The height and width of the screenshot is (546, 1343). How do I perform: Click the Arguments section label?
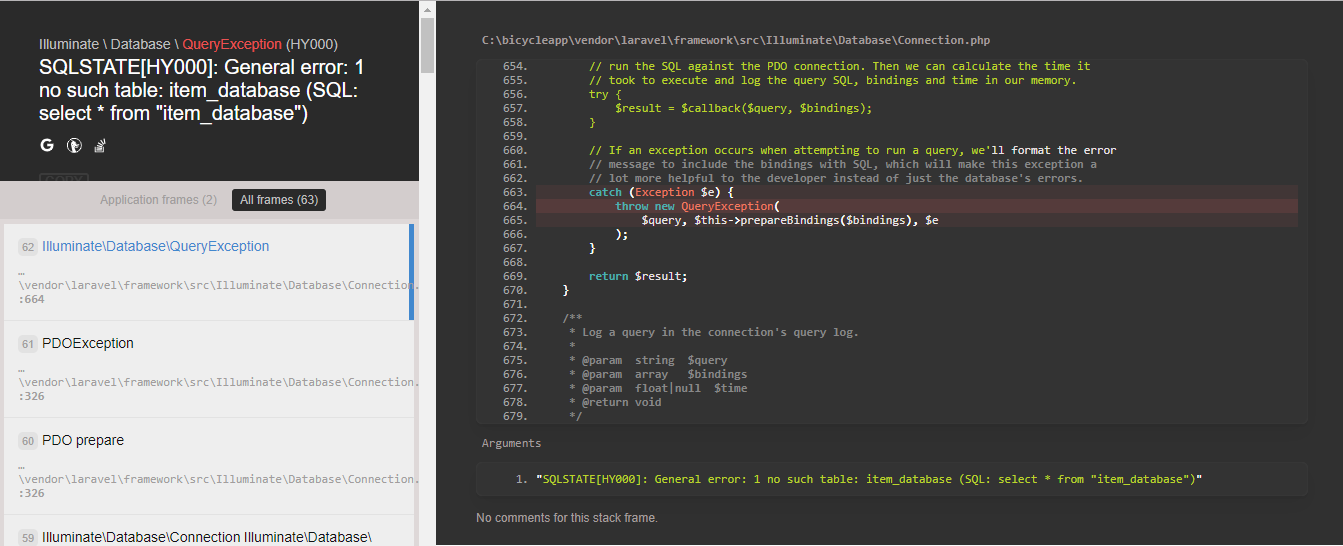[x=511, y=443]
